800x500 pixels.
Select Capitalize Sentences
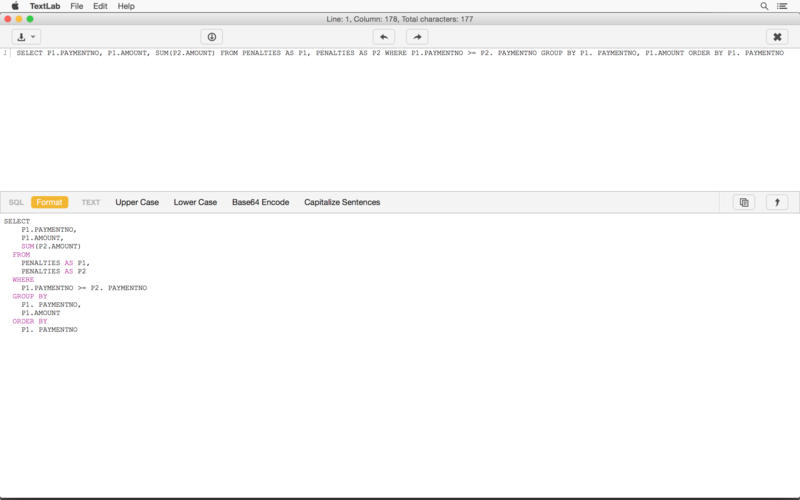342,202
